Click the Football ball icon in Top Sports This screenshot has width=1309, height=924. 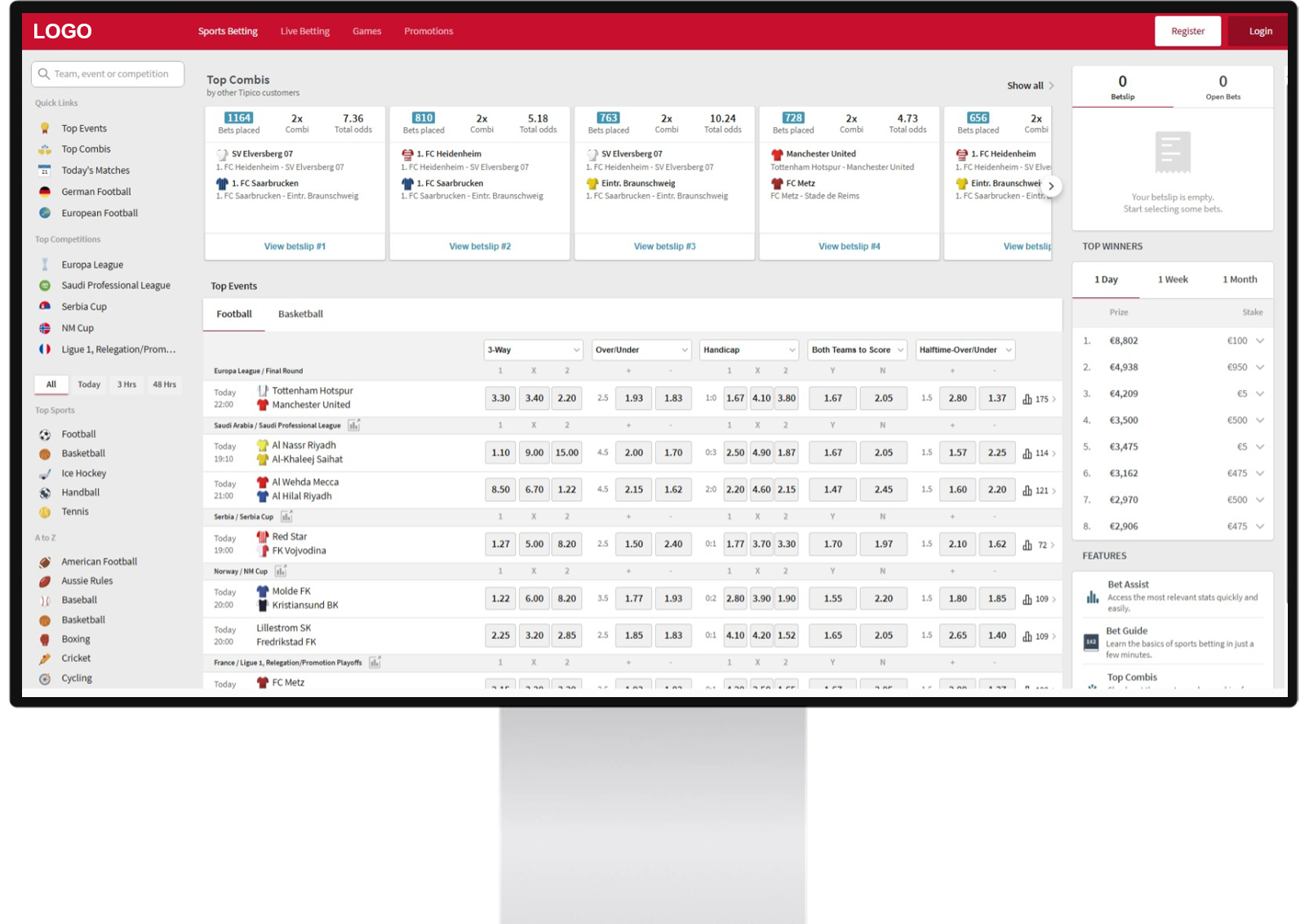[x=45, y=434]
